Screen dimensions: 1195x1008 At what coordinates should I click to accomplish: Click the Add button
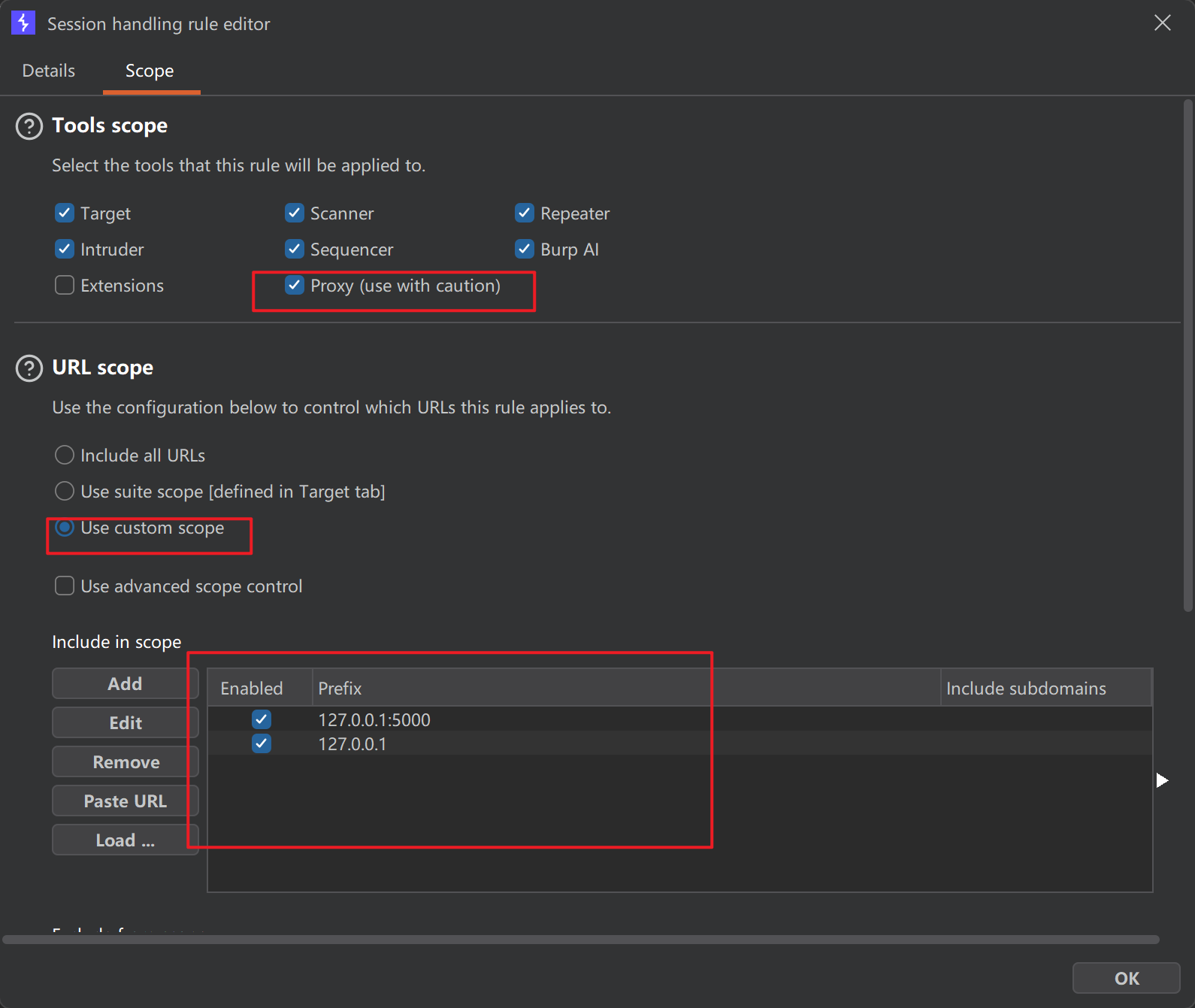click(126, 684)
